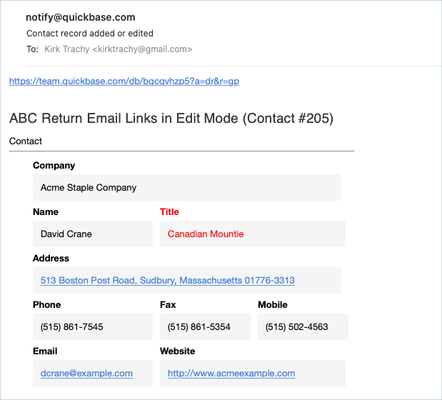Select the David Crane name field
Screen dimensions: 442x400
[93, 234]
